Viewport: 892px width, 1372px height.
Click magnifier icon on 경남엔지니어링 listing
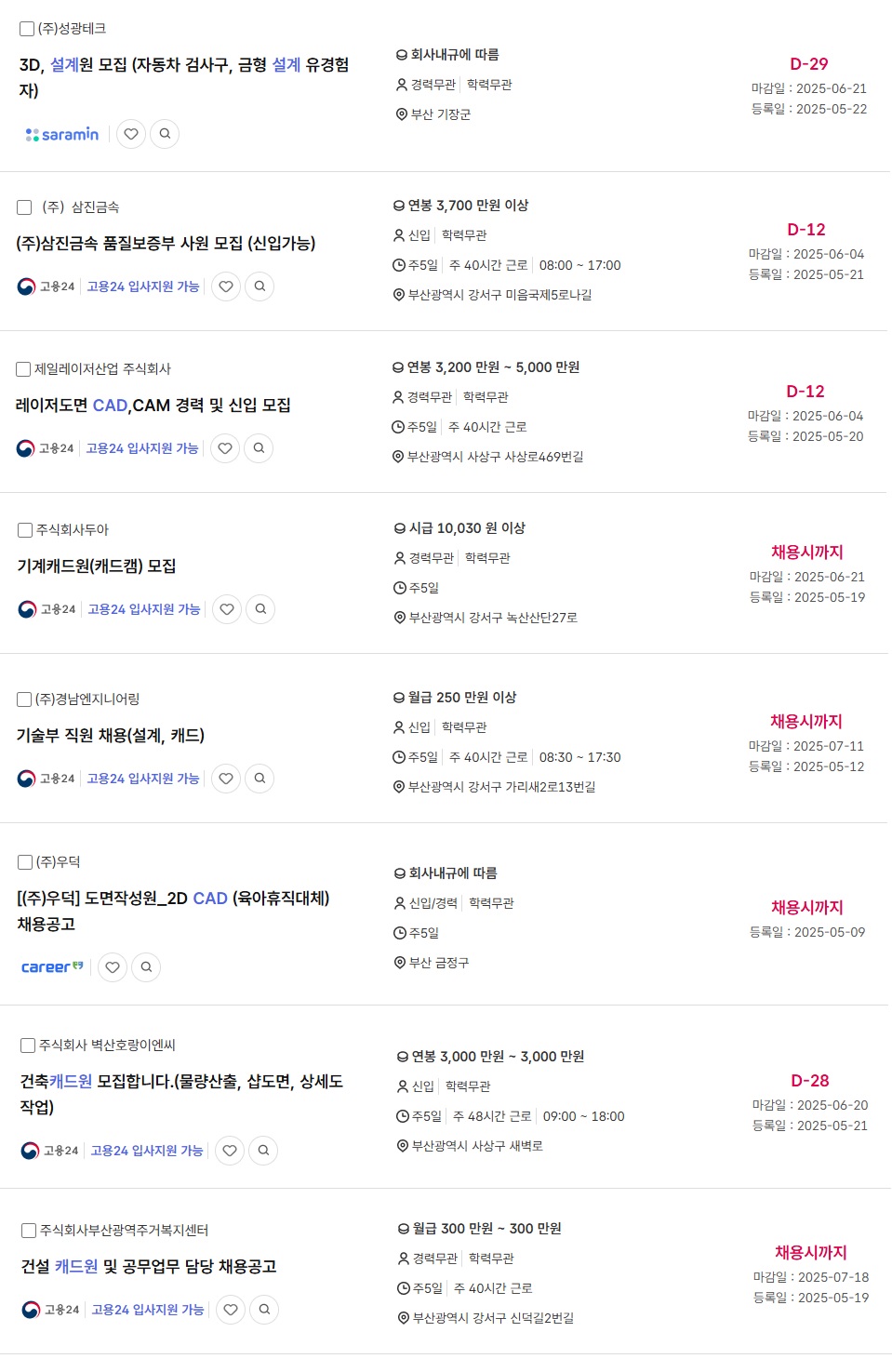pyautogui.click(x=260, y=779)
